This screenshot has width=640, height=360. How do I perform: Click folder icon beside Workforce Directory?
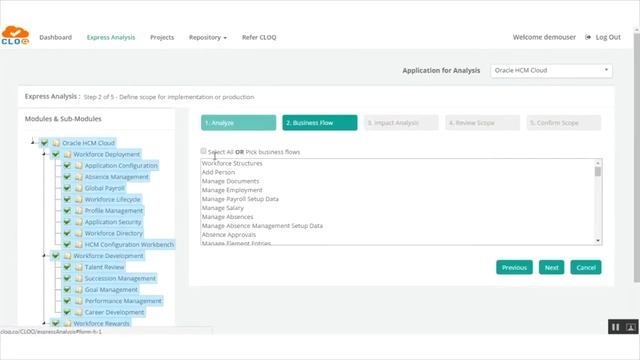click(79, 233)
